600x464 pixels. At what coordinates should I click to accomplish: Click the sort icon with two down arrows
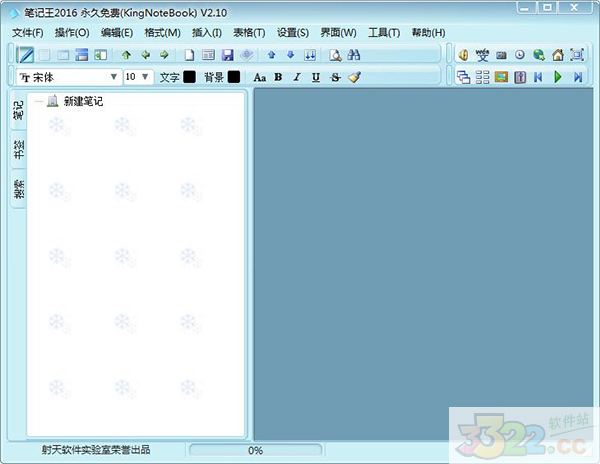pos(310,55)
